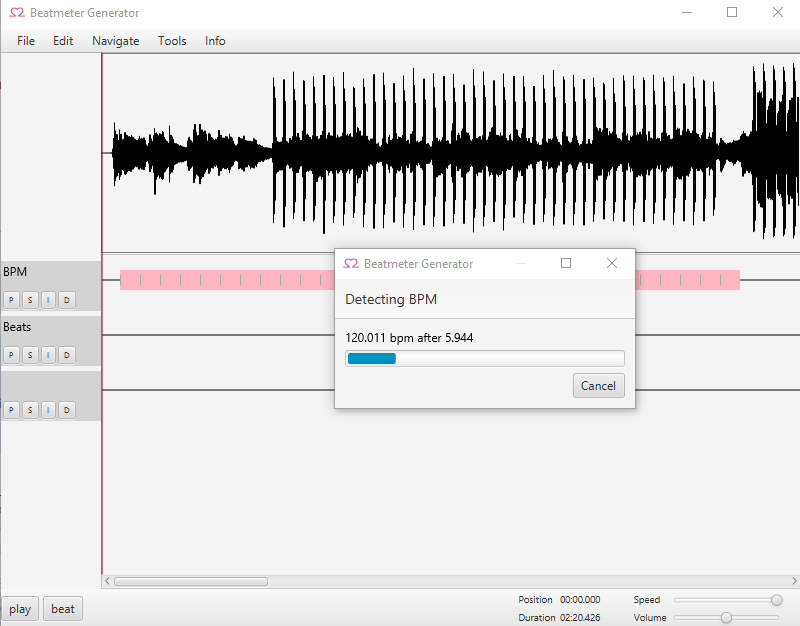Toggle the D button on the unnamed track
Image resolution: width=800 pixels, height=626 pixels.
(x=67, y=410)
